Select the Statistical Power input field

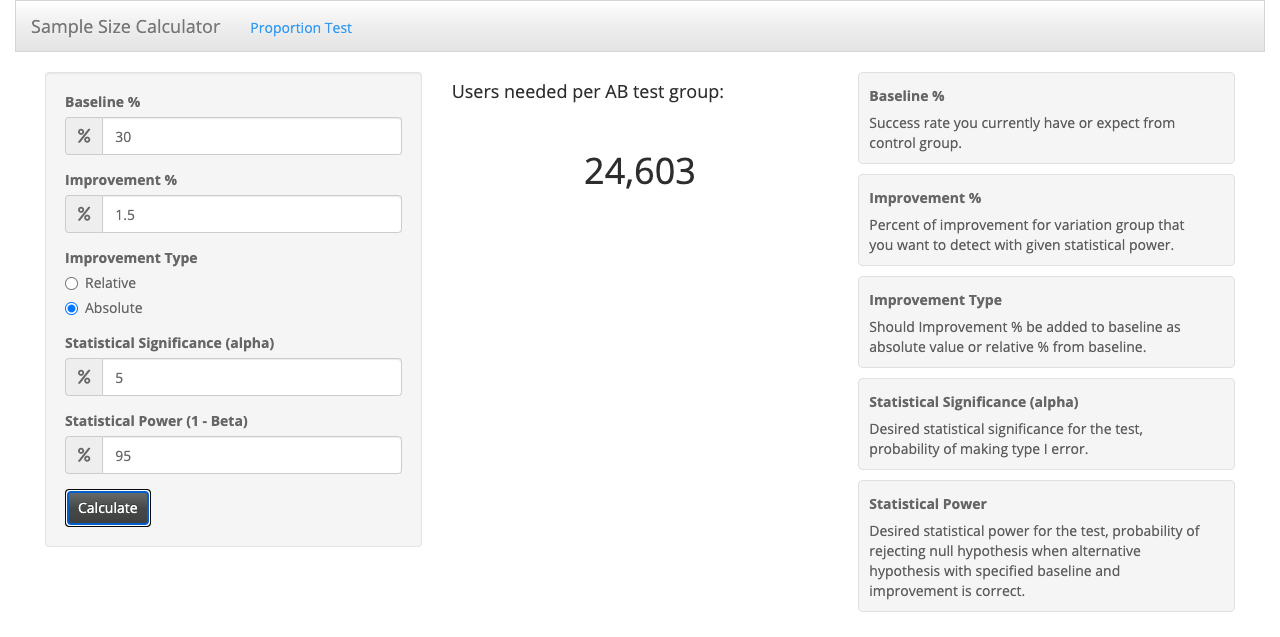(x=250, y=455)
